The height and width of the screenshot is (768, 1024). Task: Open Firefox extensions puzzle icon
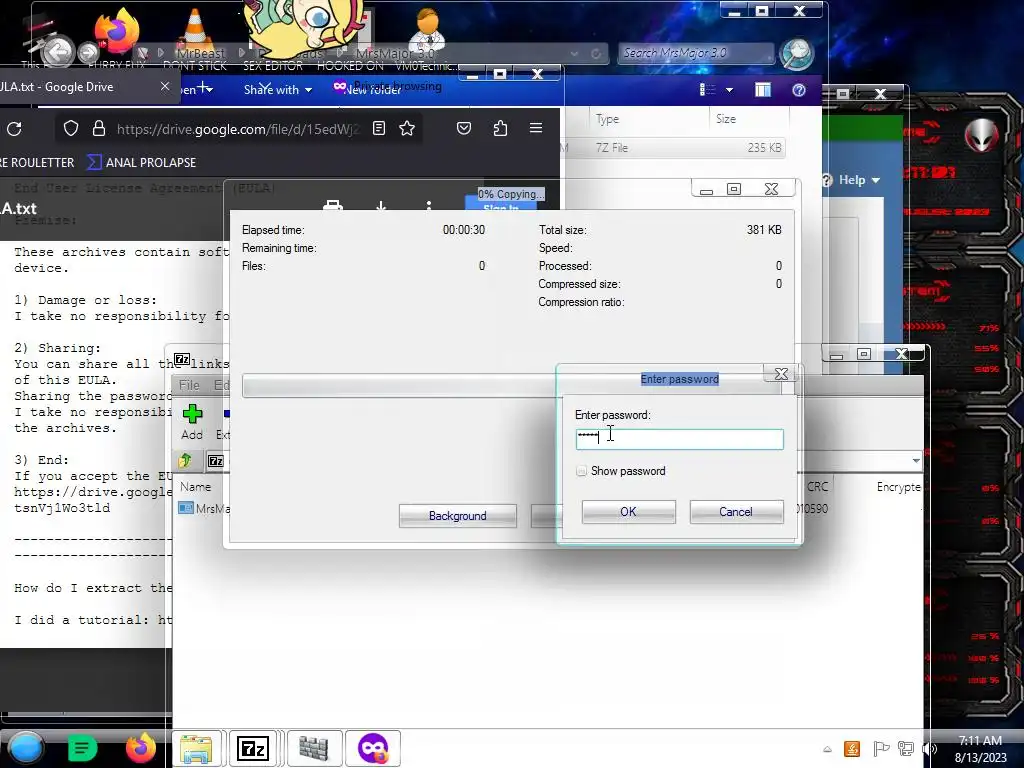[500, 128]
